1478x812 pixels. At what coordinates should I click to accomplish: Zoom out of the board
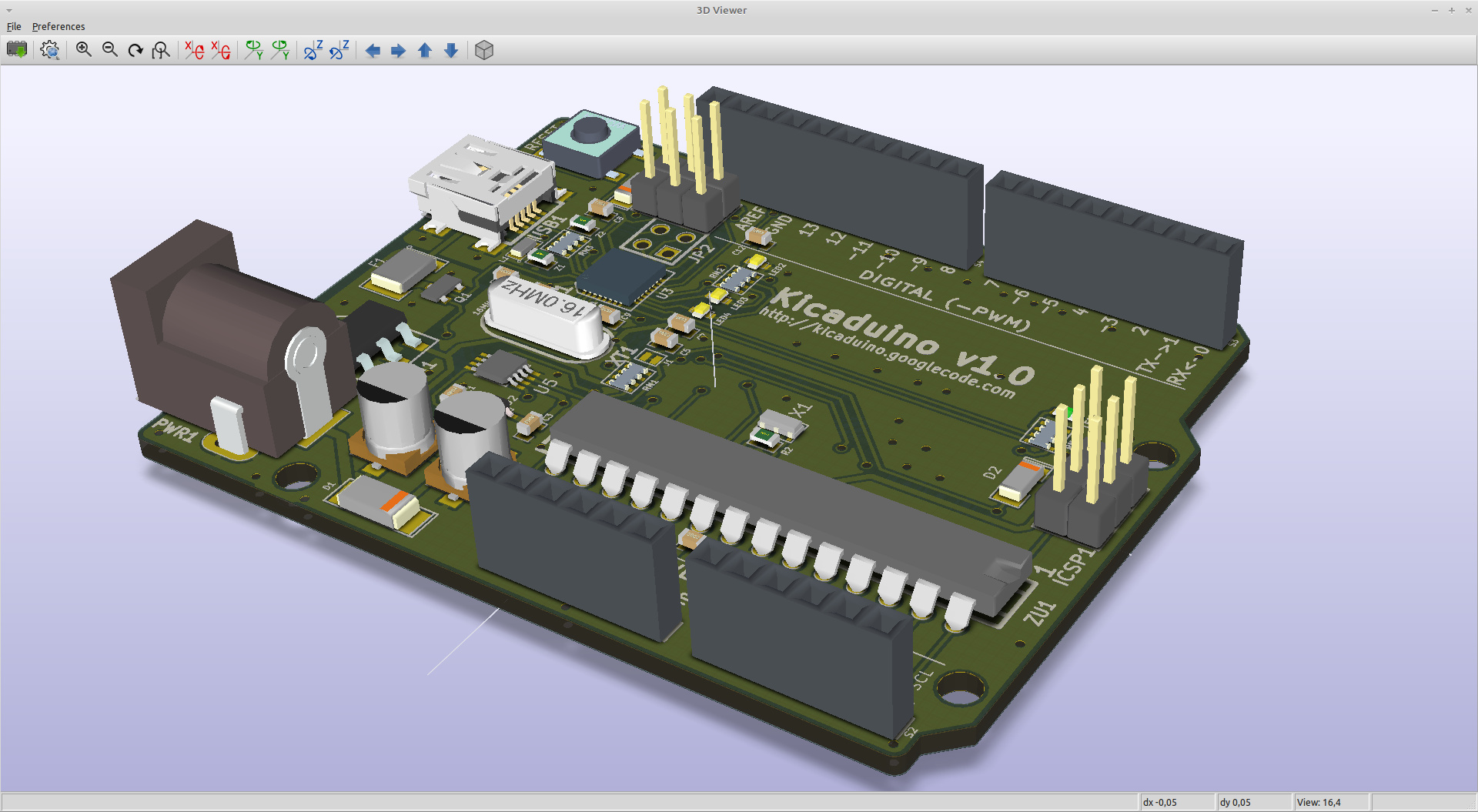click(x=109, y=50)
